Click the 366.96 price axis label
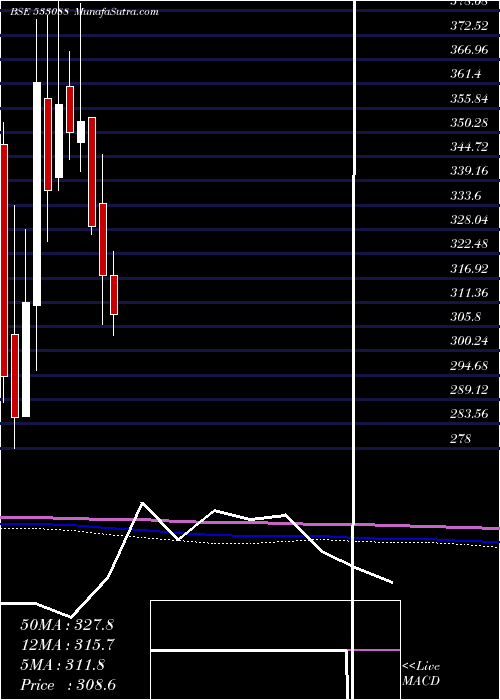 (469, 50)
